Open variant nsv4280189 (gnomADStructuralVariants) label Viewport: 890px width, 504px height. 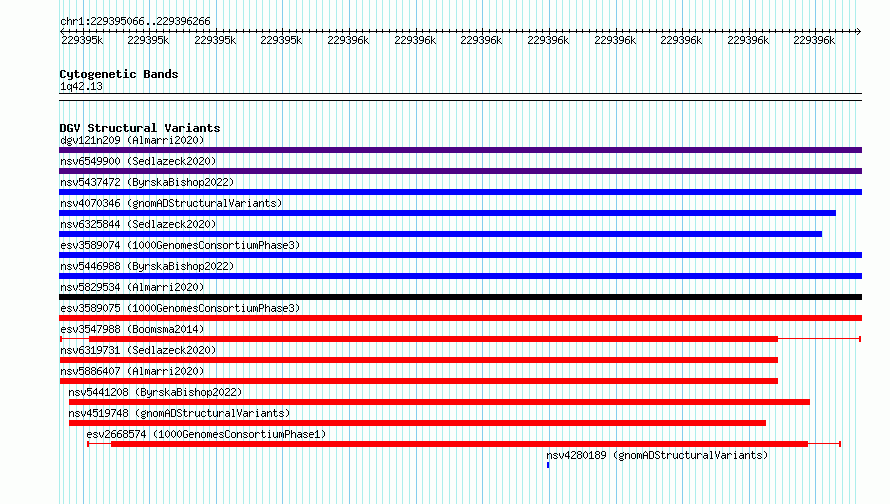point(657,455)
